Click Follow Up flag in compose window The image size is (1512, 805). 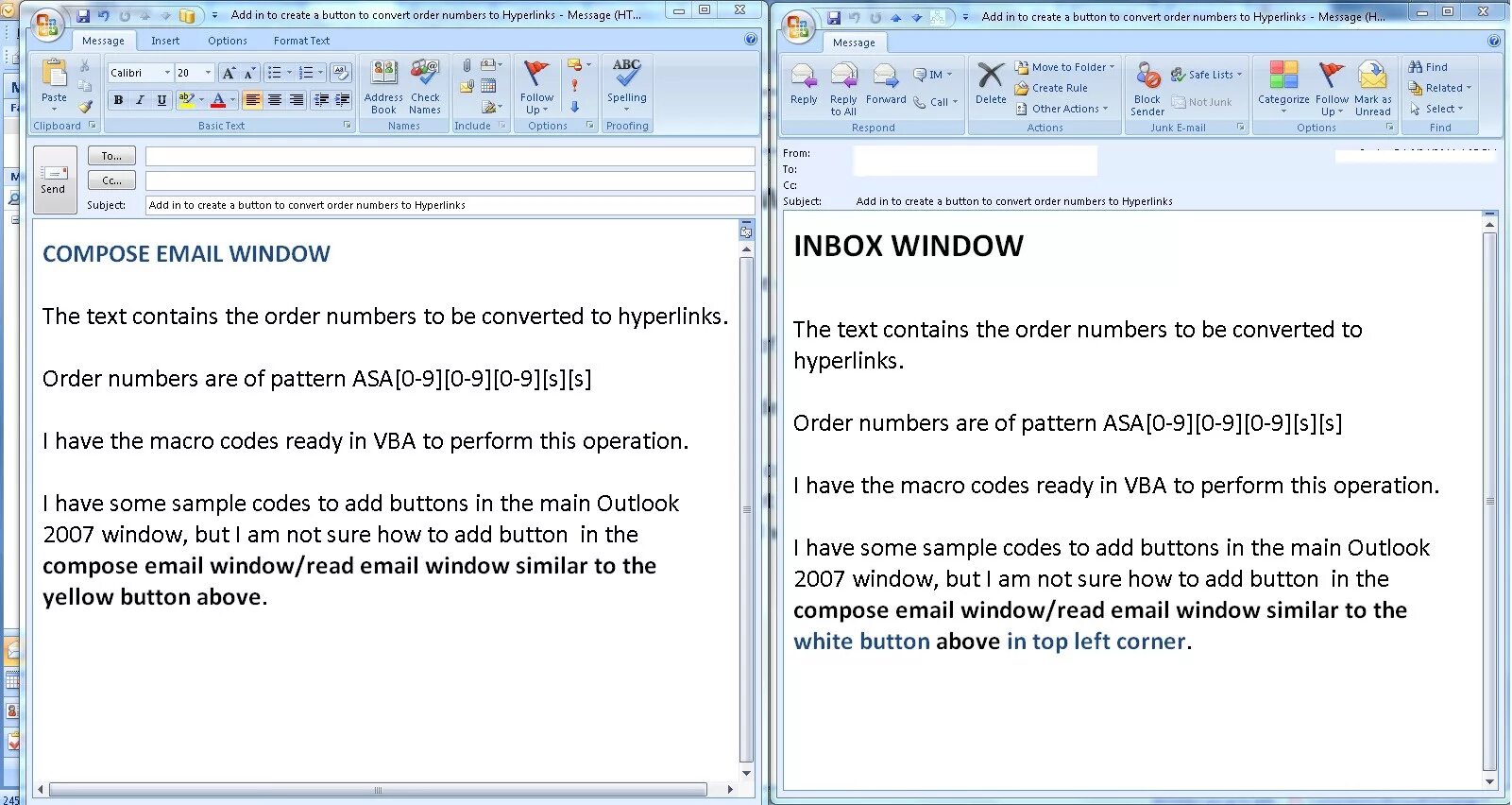click(x=536, y=87)
